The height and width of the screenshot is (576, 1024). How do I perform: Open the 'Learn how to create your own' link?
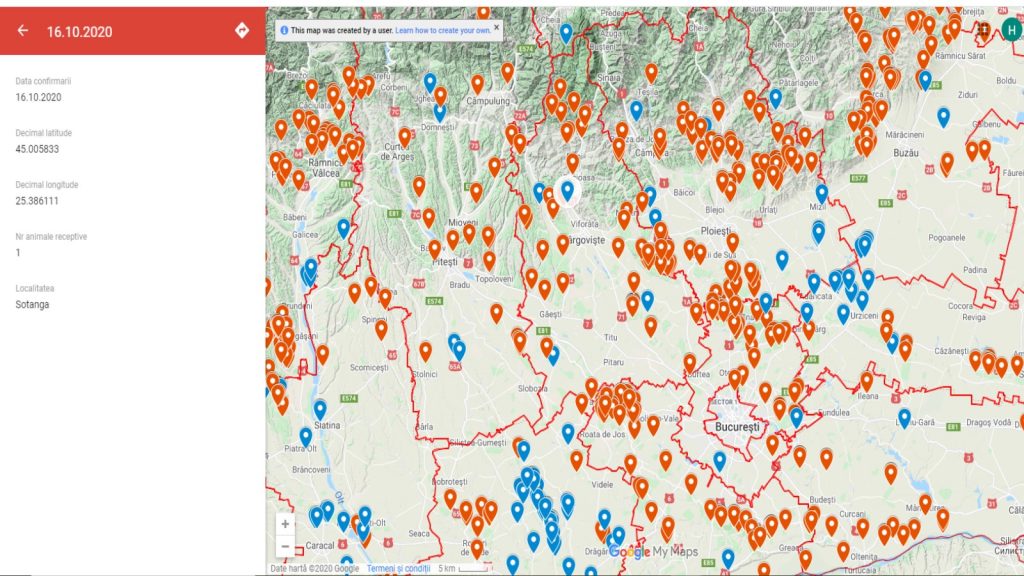(x=442, y=31)
